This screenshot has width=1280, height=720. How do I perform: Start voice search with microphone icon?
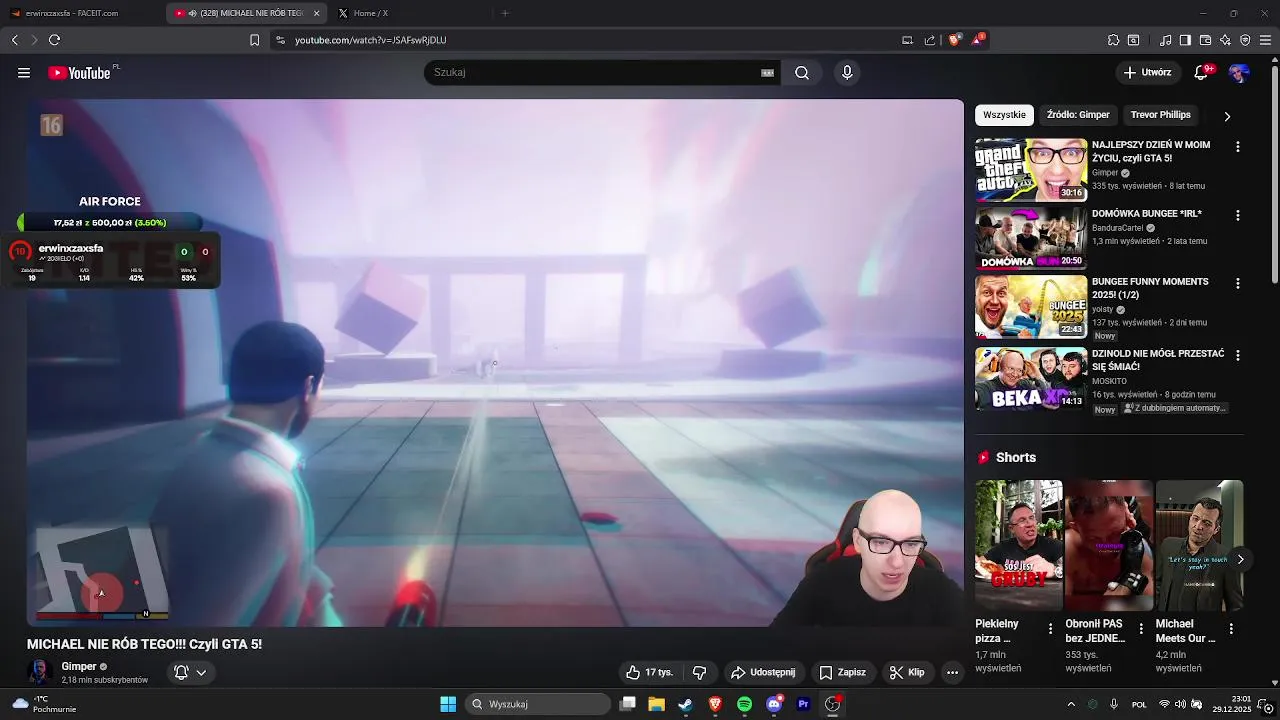(847, 73)
